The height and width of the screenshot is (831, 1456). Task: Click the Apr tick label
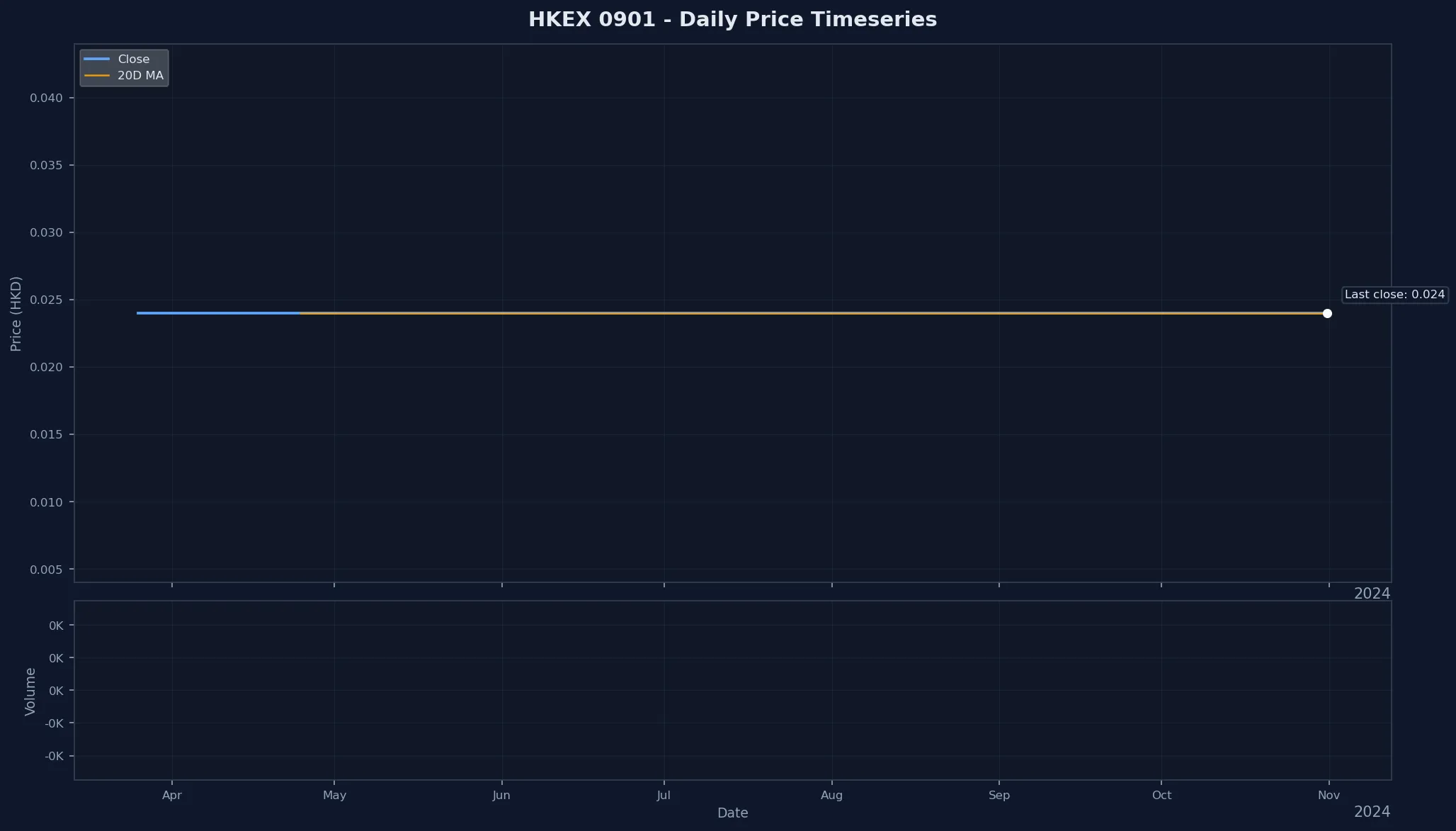(171, 795)
